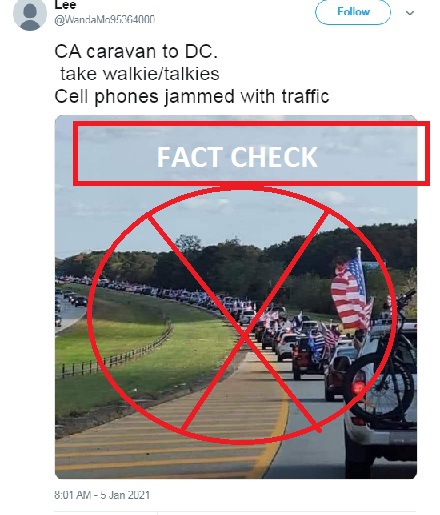The width and height of the screenshot is (440, 515).
Task: Open the tweet timestamp 8:01 AM - 5 Jan 2021
Action: coord(102,495)
